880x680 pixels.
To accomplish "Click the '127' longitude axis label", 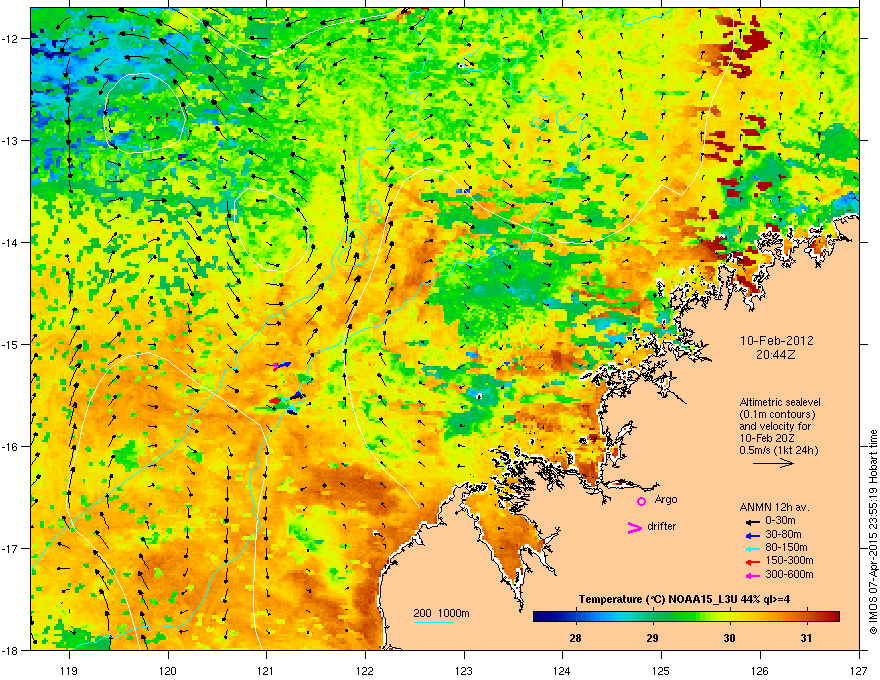I will [x=859, y=670].
